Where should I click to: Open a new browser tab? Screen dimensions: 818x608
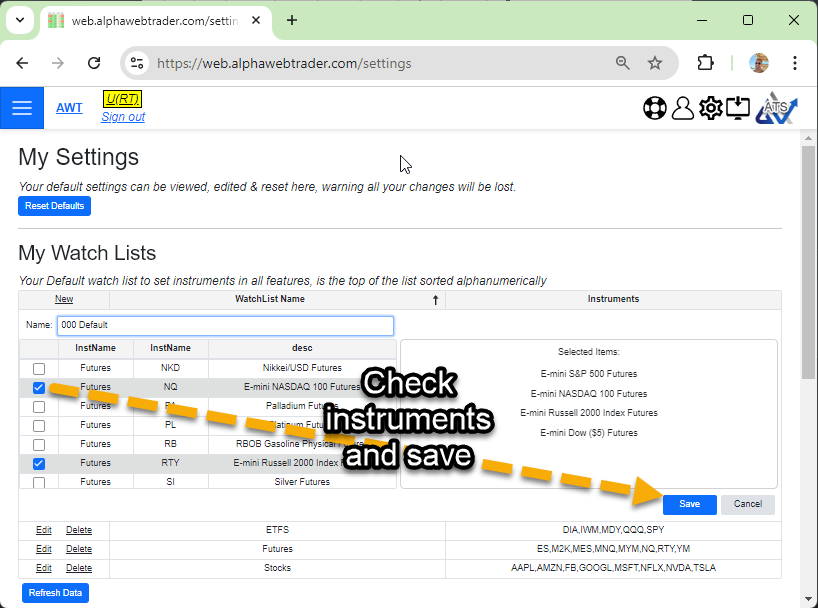pos(292,20)
